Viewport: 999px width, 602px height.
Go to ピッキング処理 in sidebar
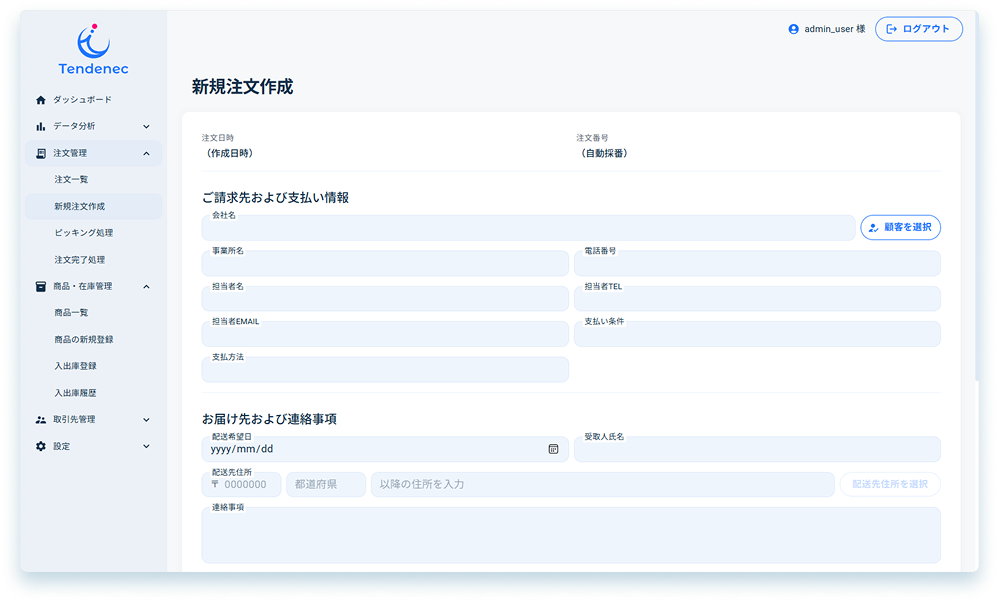coord(83,233)
